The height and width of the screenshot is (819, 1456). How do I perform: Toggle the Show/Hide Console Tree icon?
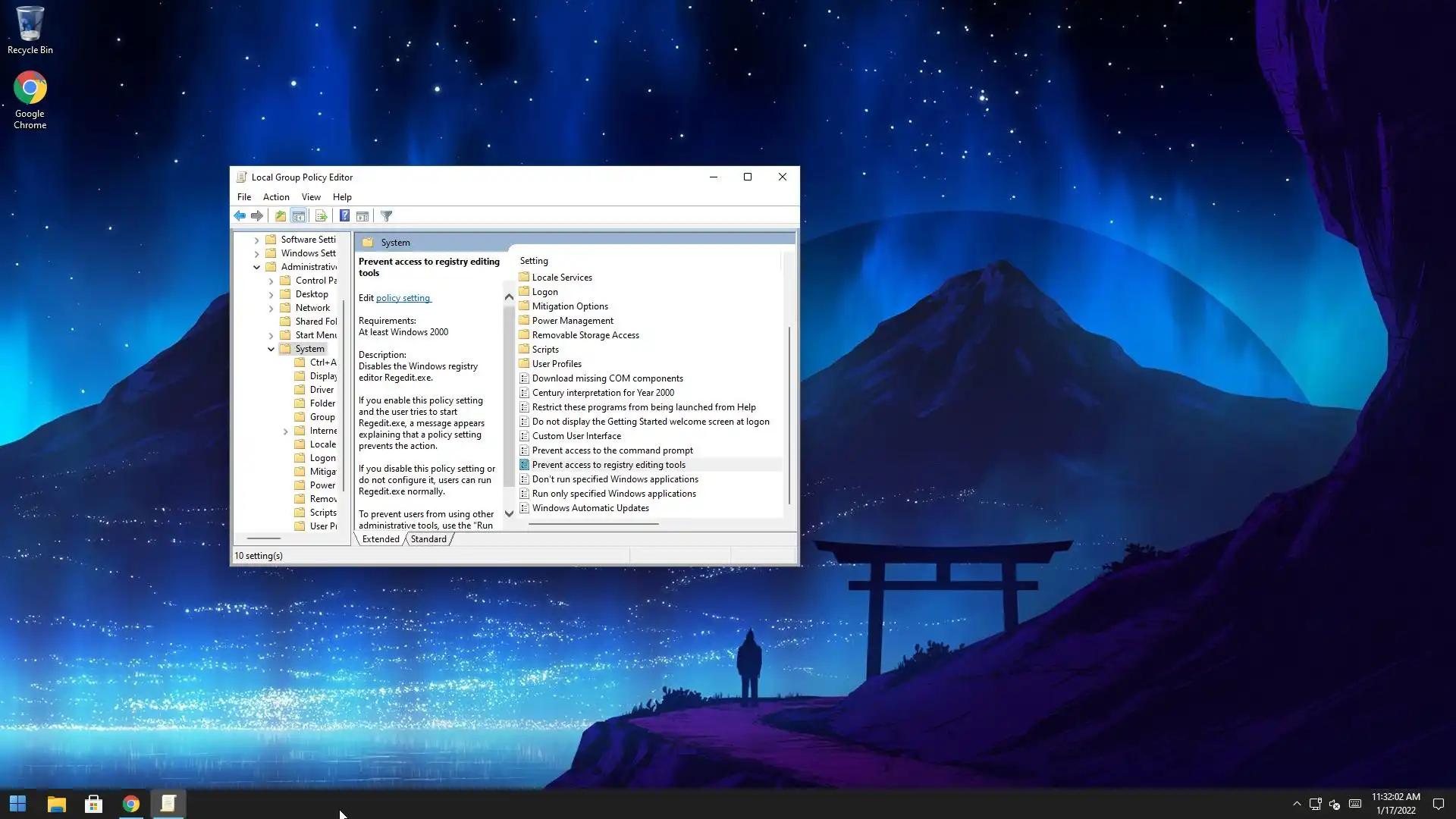(x=299, y=216)
